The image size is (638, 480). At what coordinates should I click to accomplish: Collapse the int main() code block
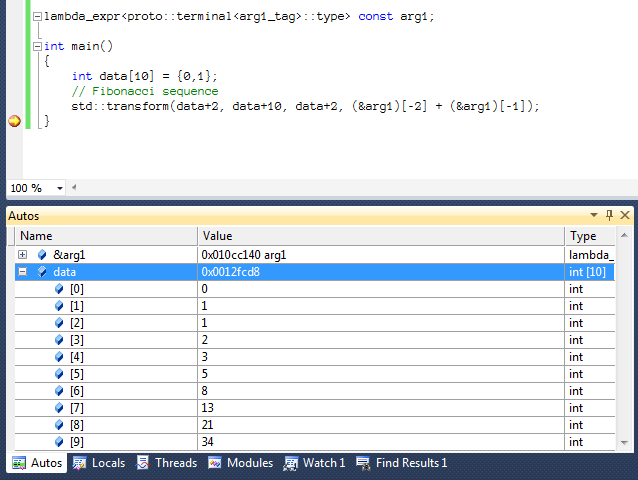[36, 46]
